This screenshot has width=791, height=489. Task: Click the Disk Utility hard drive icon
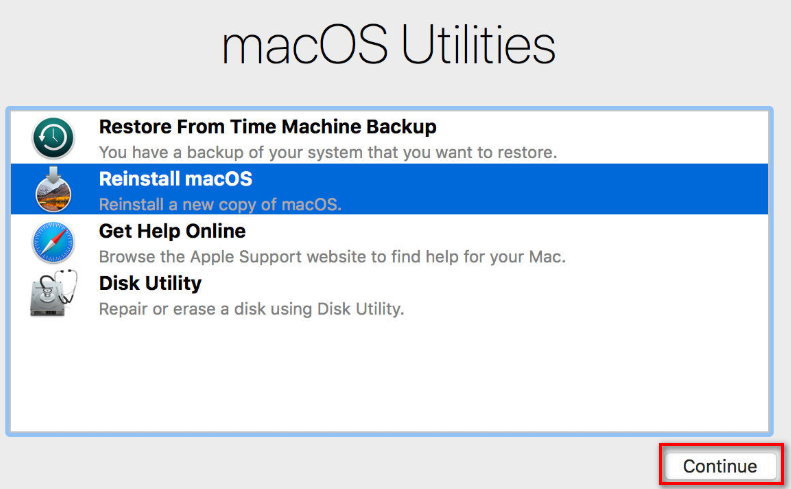point(51,294)
